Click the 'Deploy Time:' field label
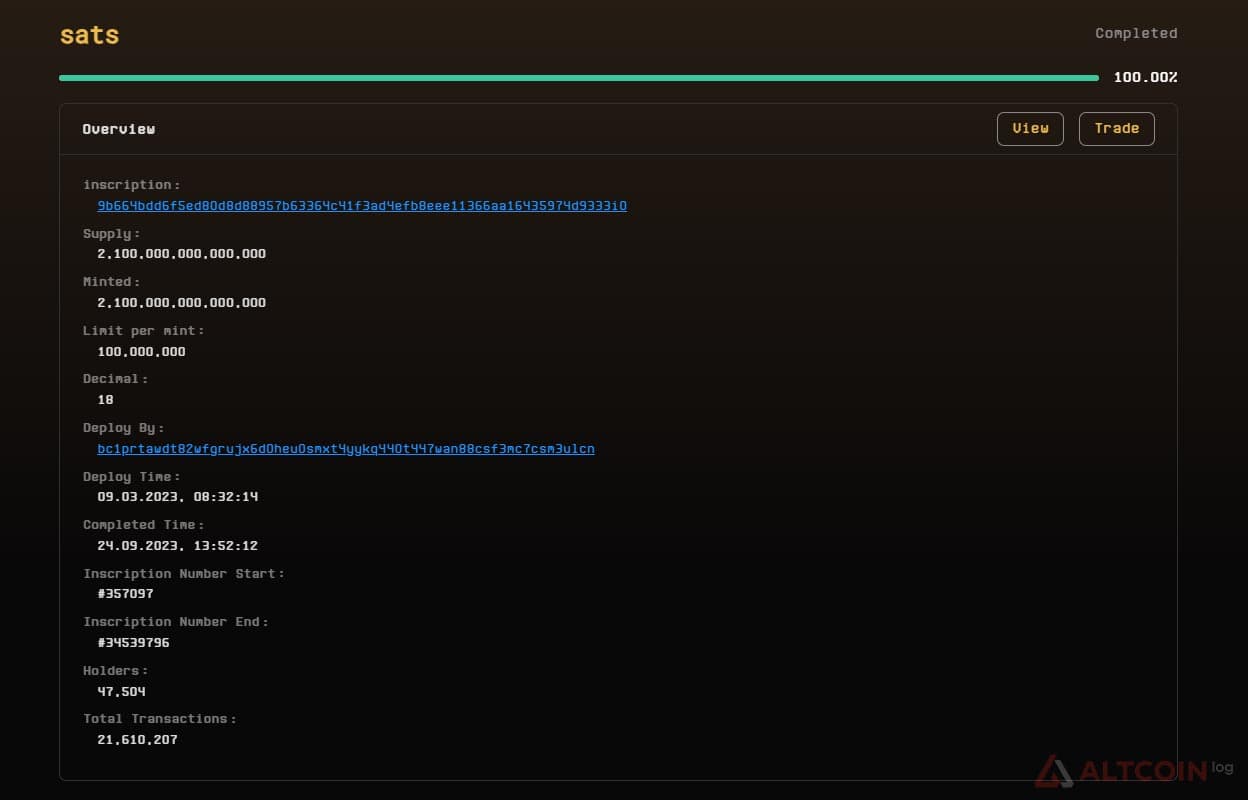Viewport: 1248px width, 800px height. tap(132, 477)
